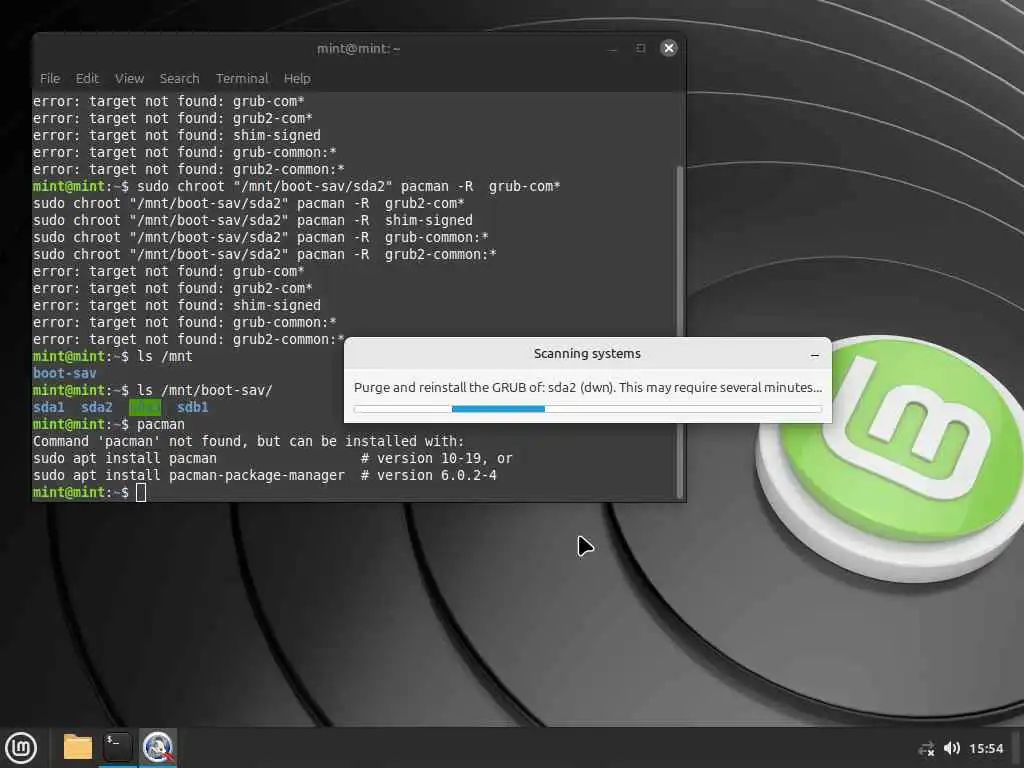The width and height of the screenshot is (1024, 768).
Task: Click the terminal vertical scrollbar
Action: (x=680, y=332)
